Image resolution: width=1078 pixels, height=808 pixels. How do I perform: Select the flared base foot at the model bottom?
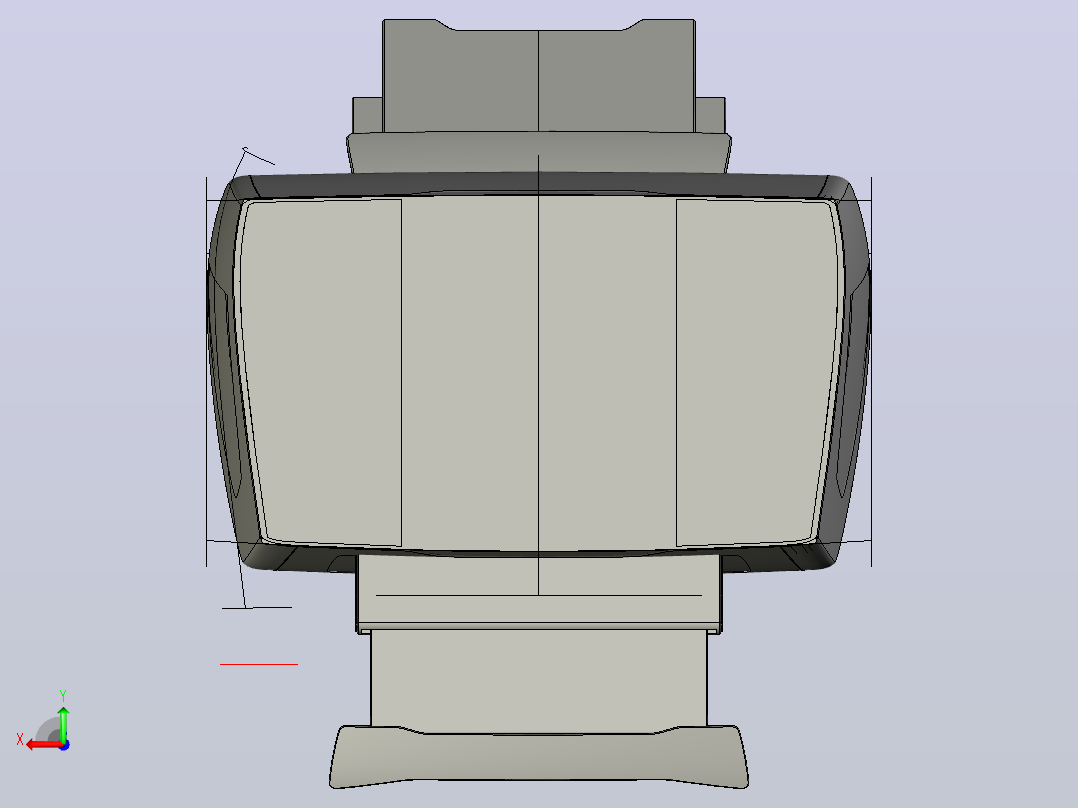coord(538,756)
